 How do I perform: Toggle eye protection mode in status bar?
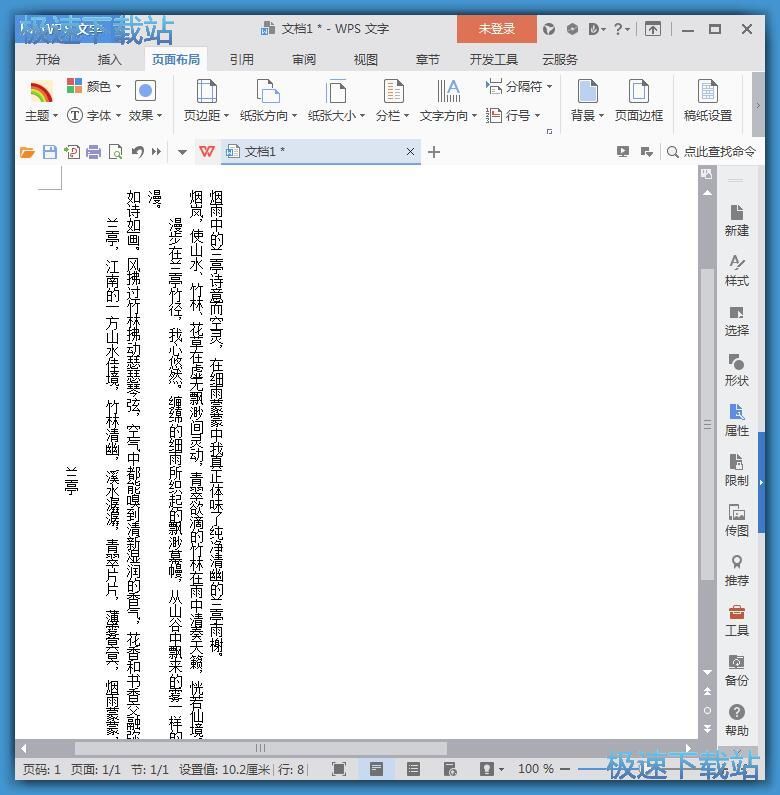click(x=490, y=769)
